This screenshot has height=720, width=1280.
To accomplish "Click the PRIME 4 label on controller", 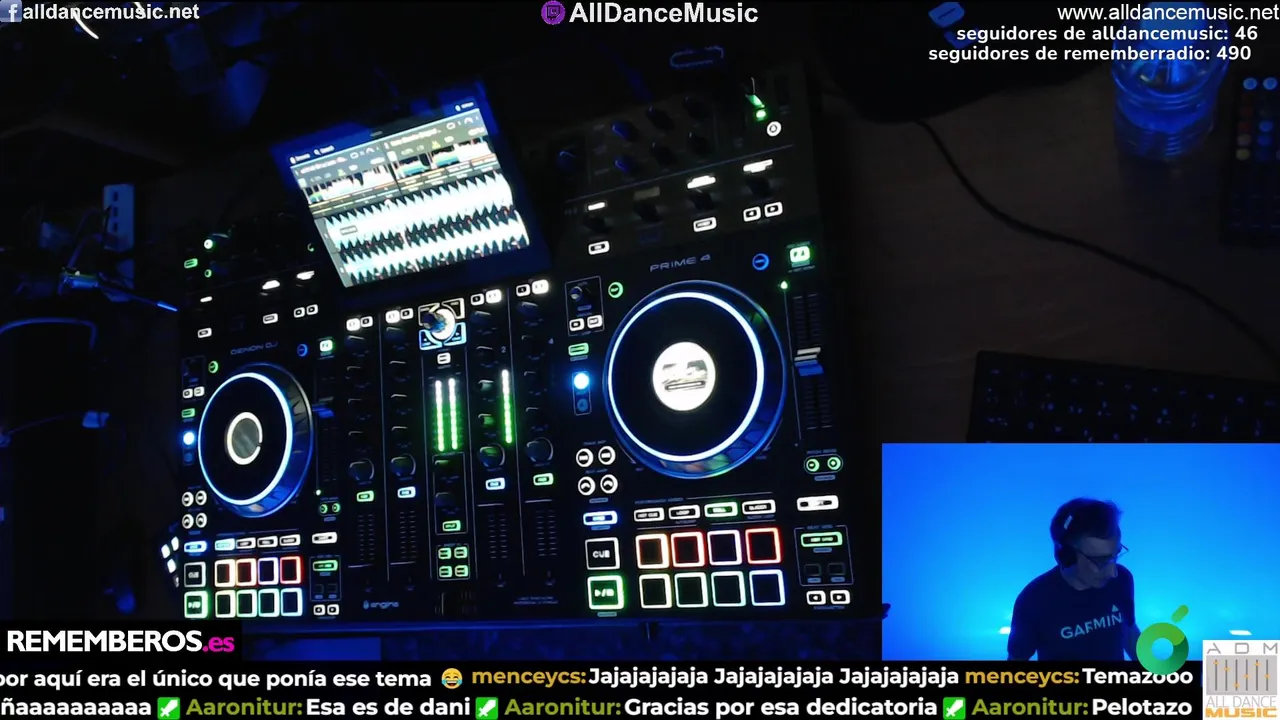I will tap(680, 265).
